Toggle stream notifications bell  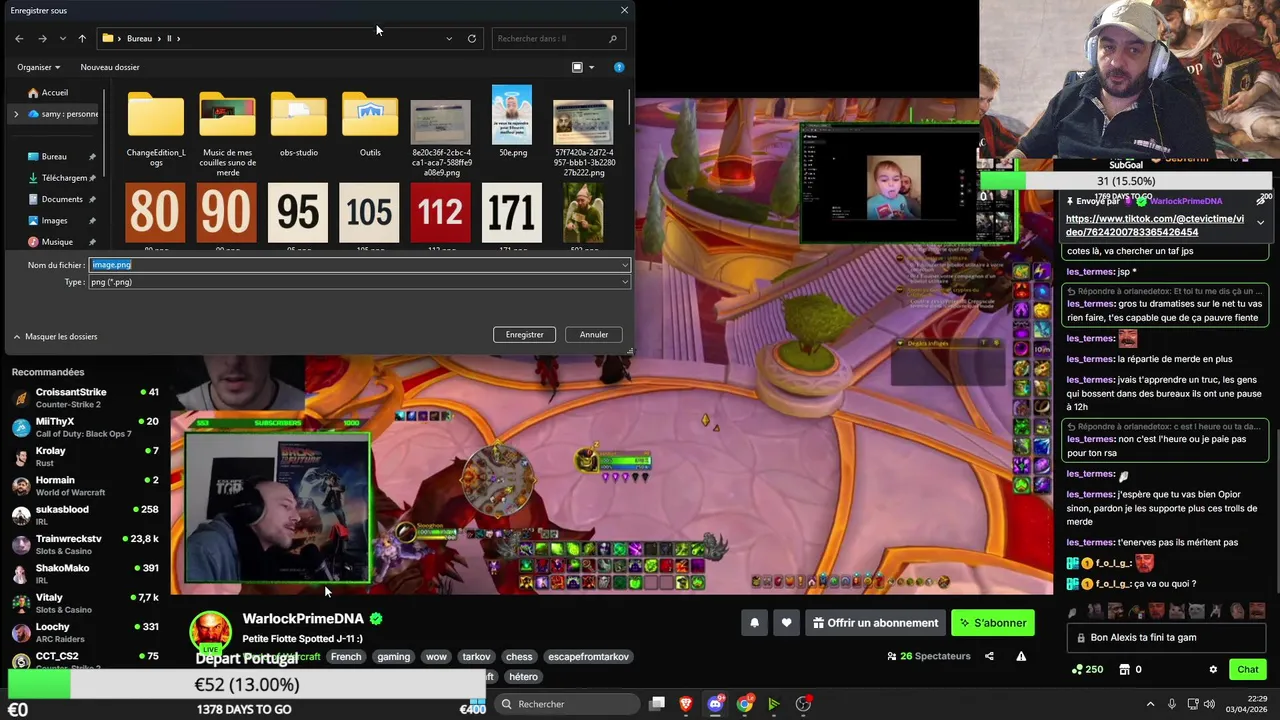pos(754,623)
